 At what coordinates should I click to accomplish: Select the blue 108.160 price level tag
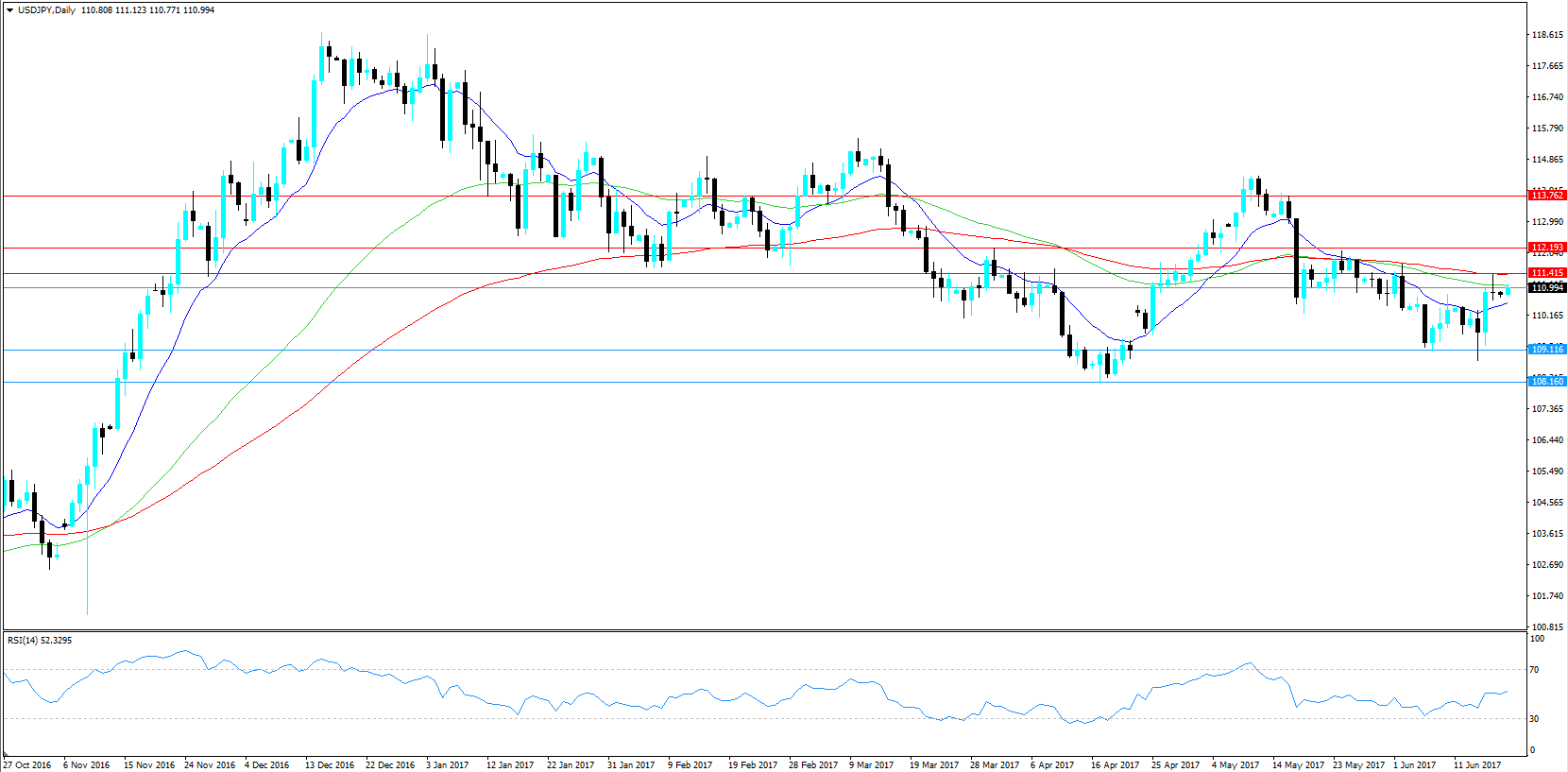[1547, 382]
